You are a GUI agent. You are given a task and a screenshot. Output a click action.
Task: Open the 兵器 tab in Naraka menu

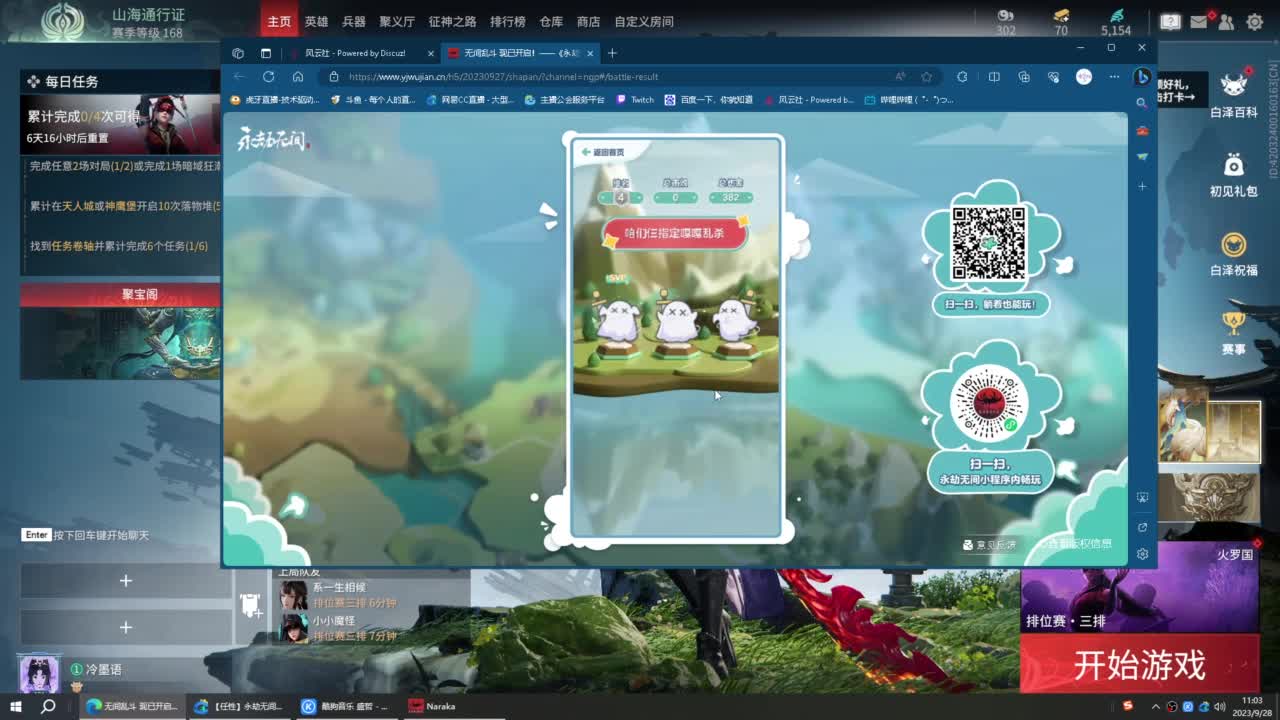354,21
